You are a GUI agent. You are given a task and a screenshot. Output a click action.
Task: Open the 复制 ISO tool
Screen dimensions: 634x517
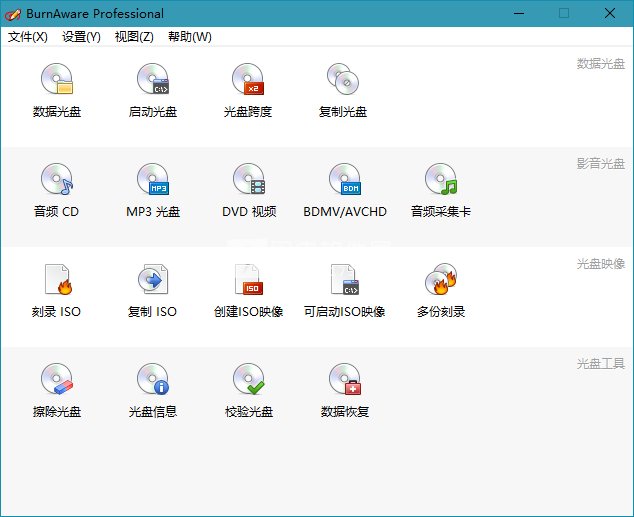152,290
